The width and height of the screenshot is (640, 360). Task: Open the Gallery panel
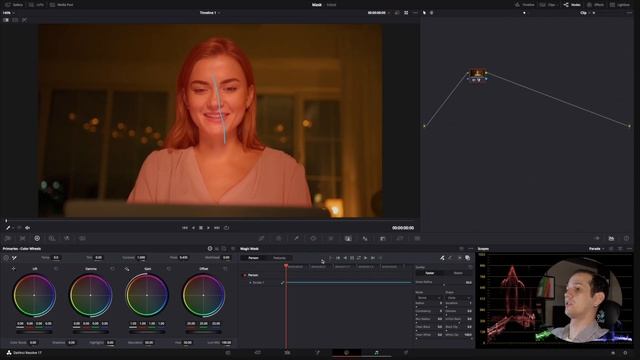[x=14, y=4]
